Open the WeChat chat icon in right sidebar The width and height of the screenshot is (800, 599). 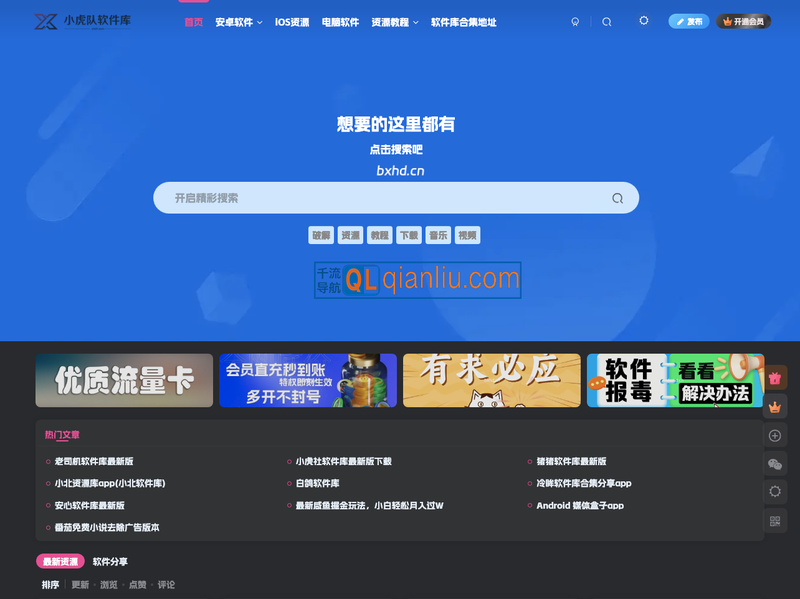point(774,463)
